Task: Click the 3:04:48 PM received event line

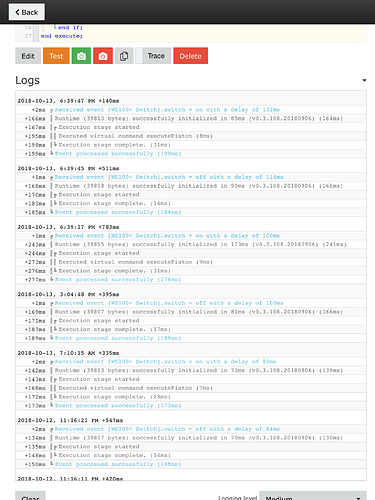Action: [169, 303]
